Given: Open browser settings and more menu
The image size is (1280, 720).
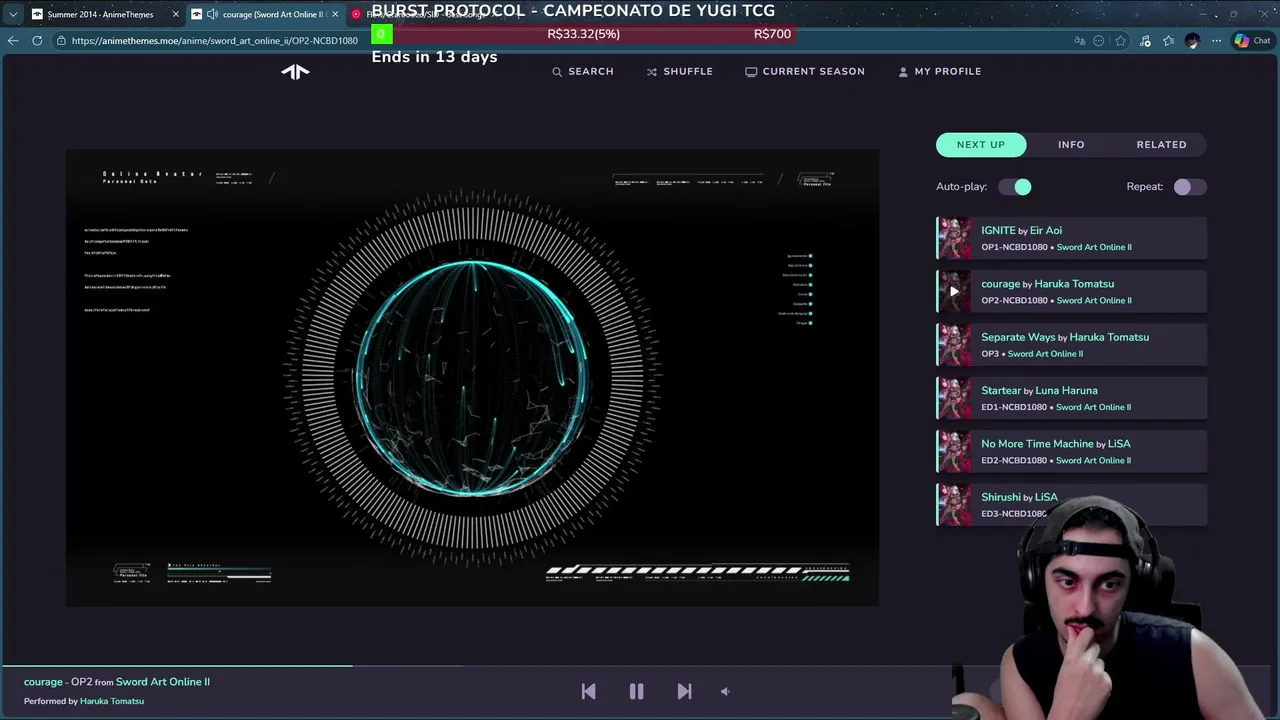Looking at the screenshot, I should point(1216,41).
